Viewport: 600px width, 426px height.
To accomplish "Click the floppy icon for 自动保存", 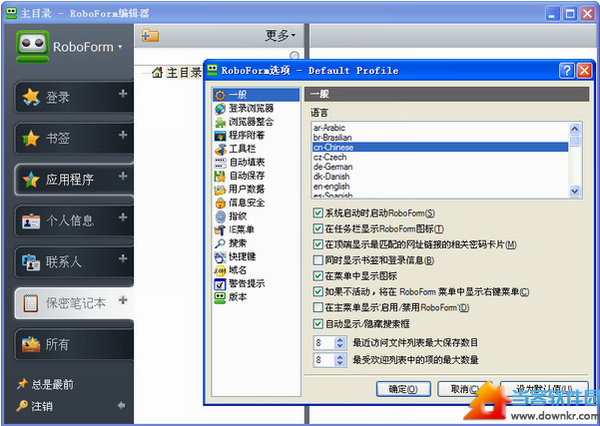I will (x=220, y=176).
